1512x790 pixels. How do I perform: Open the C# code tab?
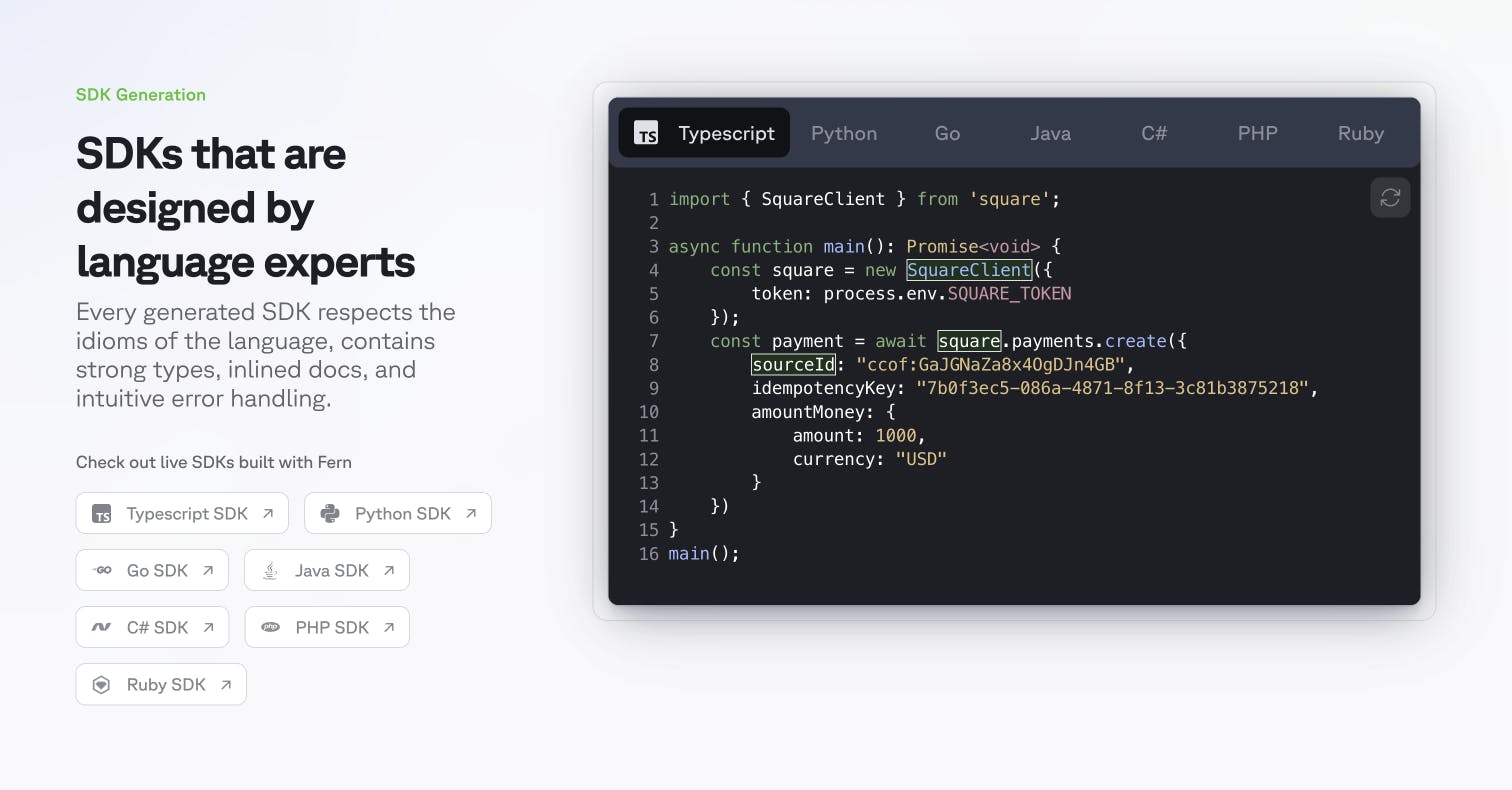click(1154, 133)
